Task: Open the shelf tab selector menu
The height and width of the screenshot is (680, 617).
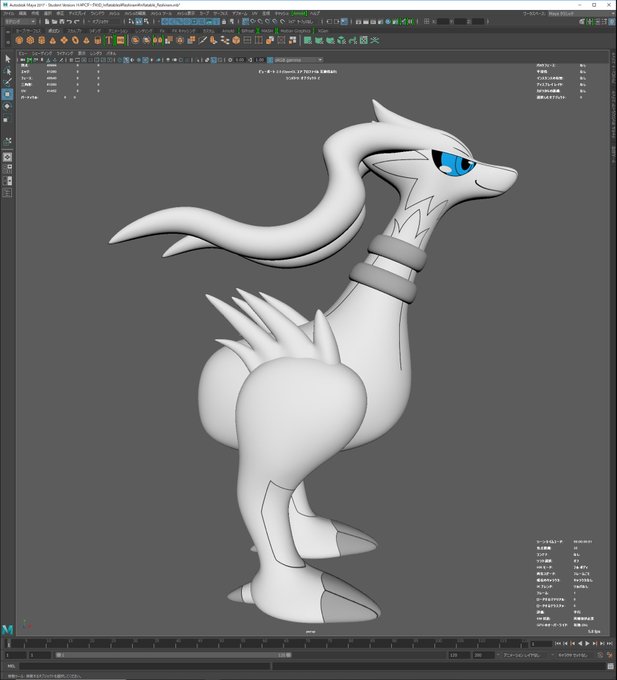Action: point(7,31)
